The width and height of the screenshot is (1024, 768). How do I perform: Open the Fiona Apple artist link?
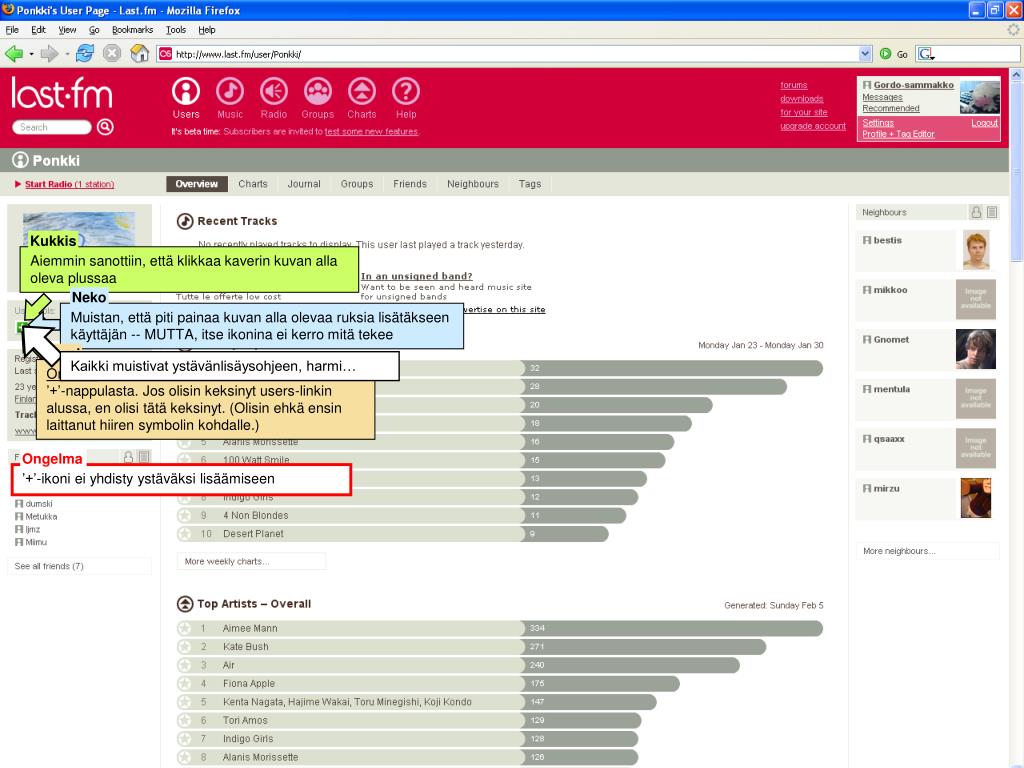click(x=249, y=683)
